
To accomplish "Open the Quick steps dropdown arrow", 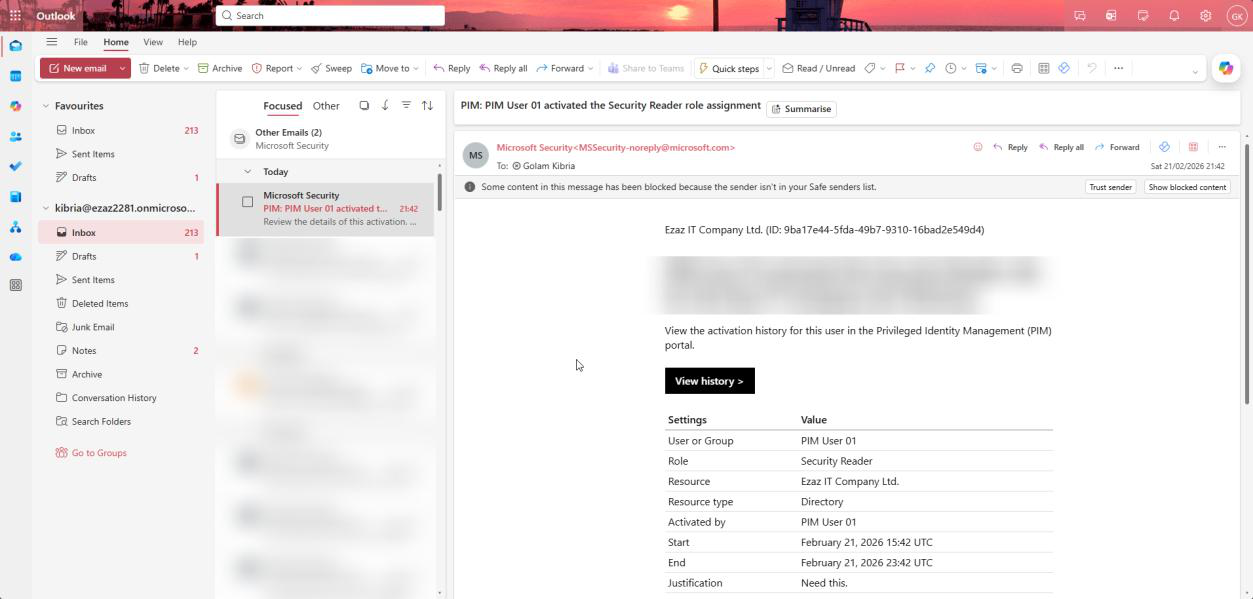I will 769,68.
